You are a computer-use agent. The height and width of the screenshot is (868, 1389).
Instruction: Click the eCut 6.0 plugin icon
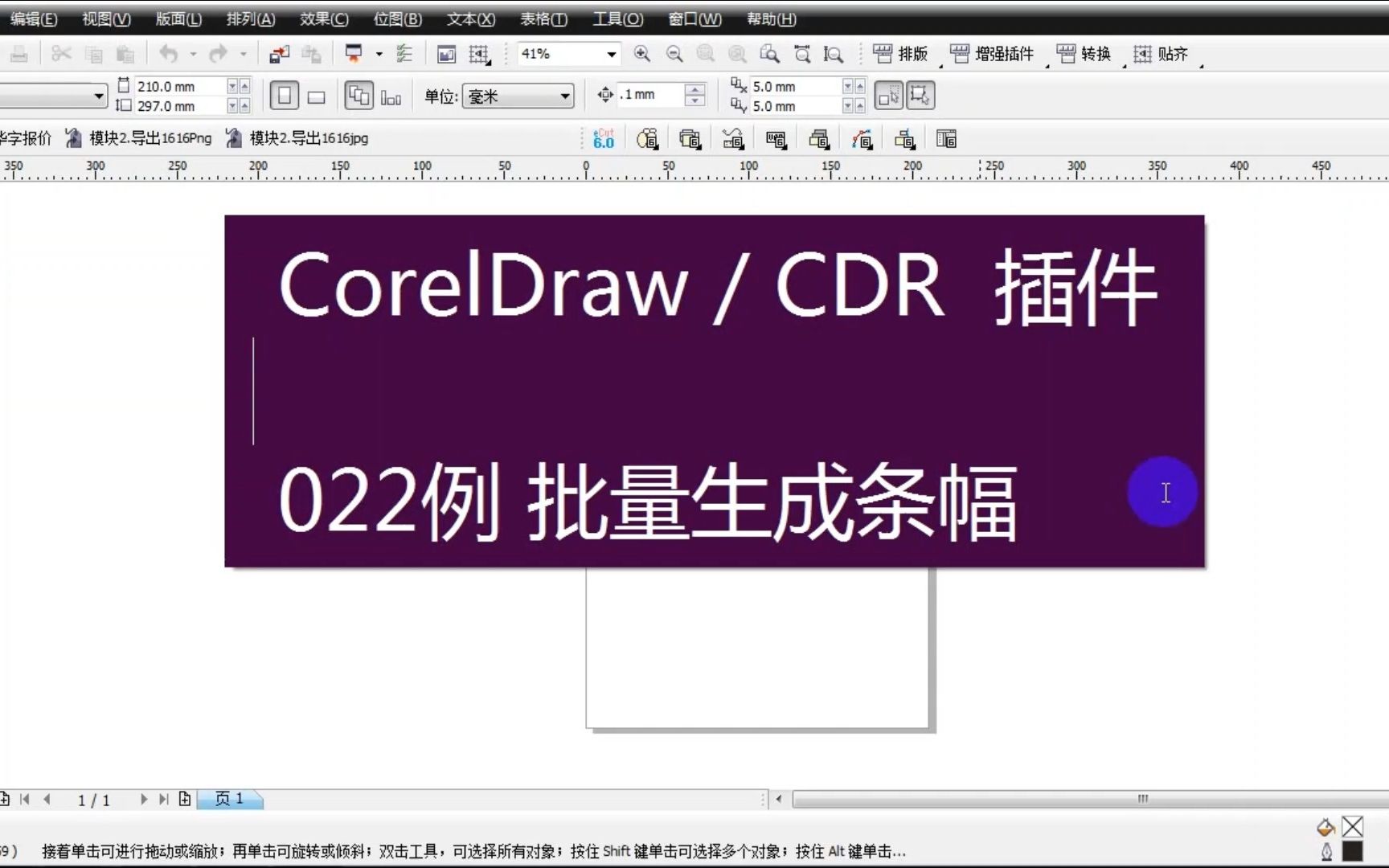604,139
